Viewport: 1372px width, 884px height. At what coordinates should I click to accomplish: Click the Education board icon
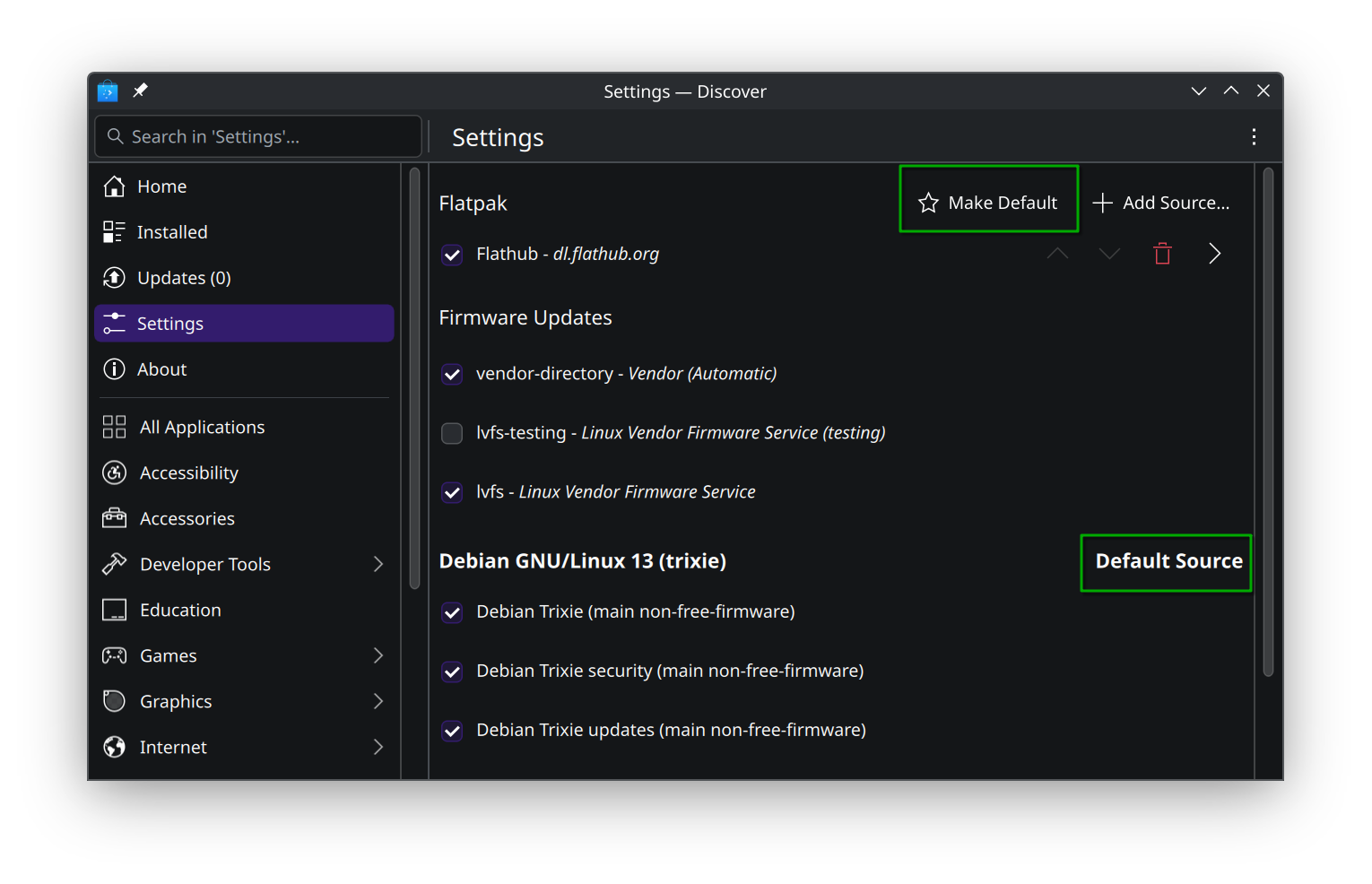click(114, 610)
